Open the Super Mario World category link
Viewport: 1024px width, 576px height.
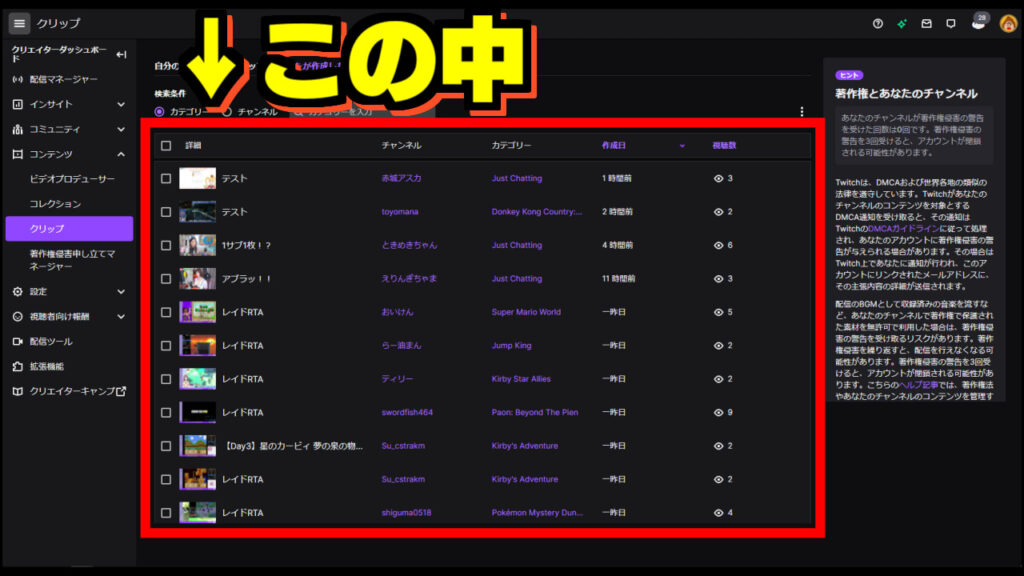pos(526,312)
